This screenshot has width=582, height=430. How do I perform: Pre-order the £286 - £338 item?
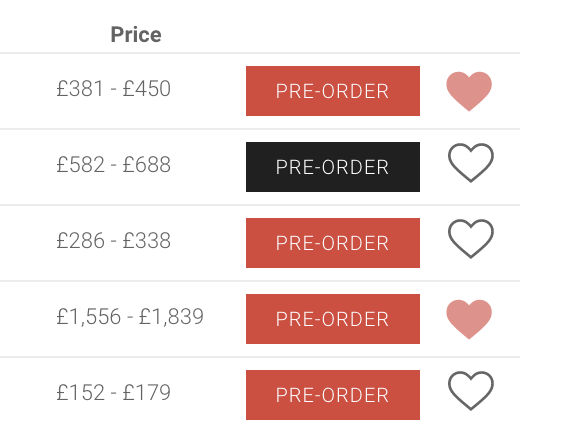click(x=333, y=243)
